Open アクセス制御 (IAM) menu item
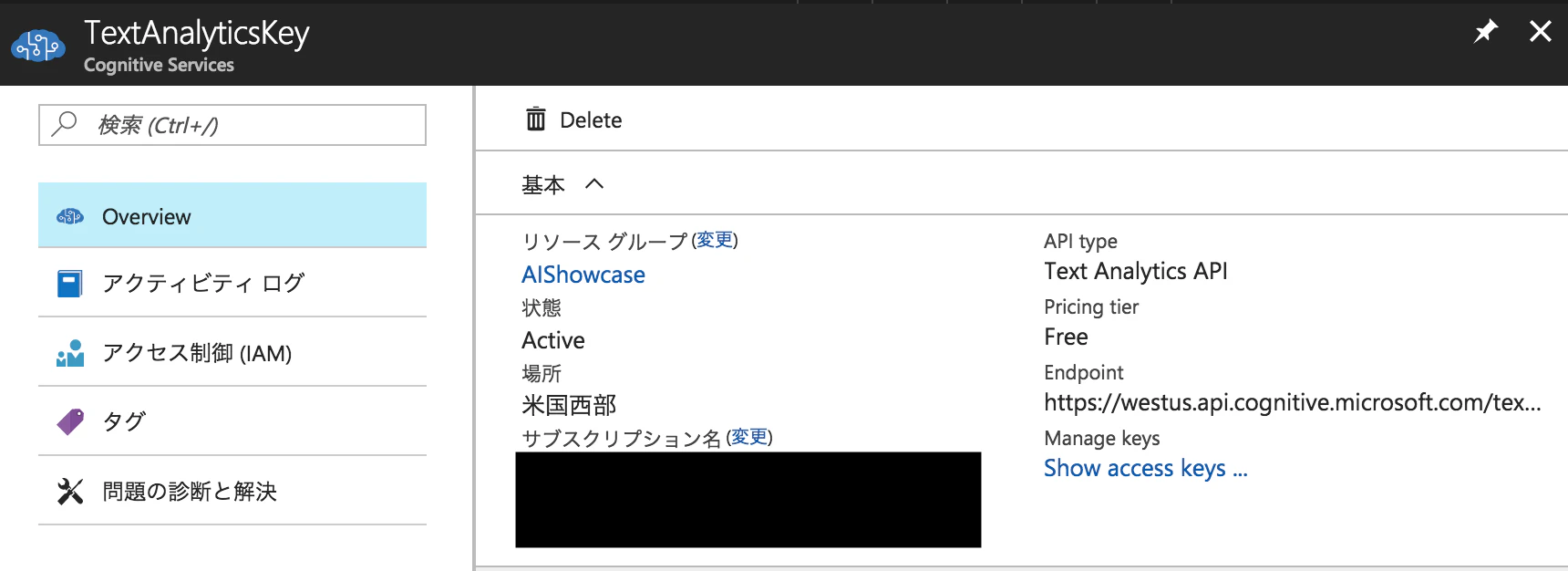This screenshot has width=1568, height=571. coord(232,352)
